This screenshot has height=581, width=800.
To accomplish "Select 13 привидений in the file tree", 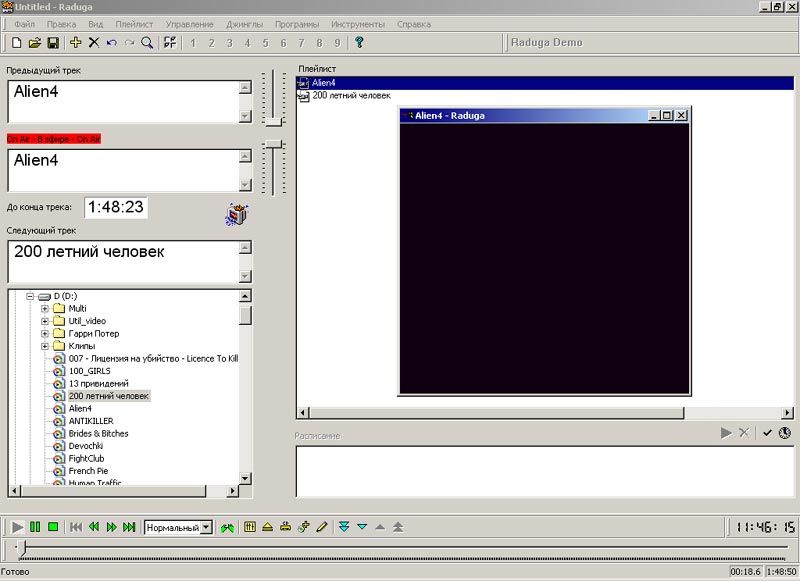I will coord(98,384).
